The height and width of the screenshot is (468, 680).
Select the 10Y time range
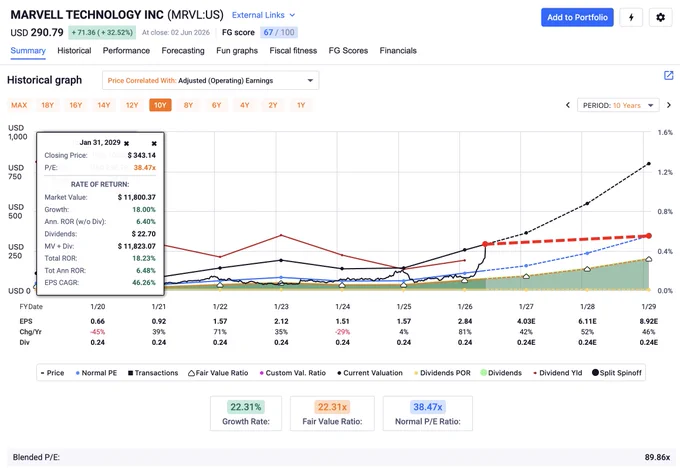click(160, 105)
